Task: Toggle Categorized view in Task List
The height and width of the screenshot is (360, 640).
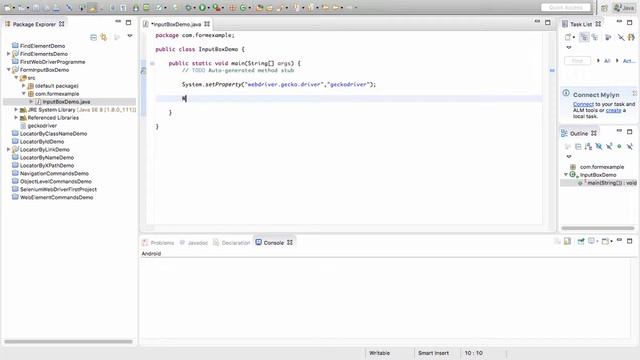Action: click(584, 37)
